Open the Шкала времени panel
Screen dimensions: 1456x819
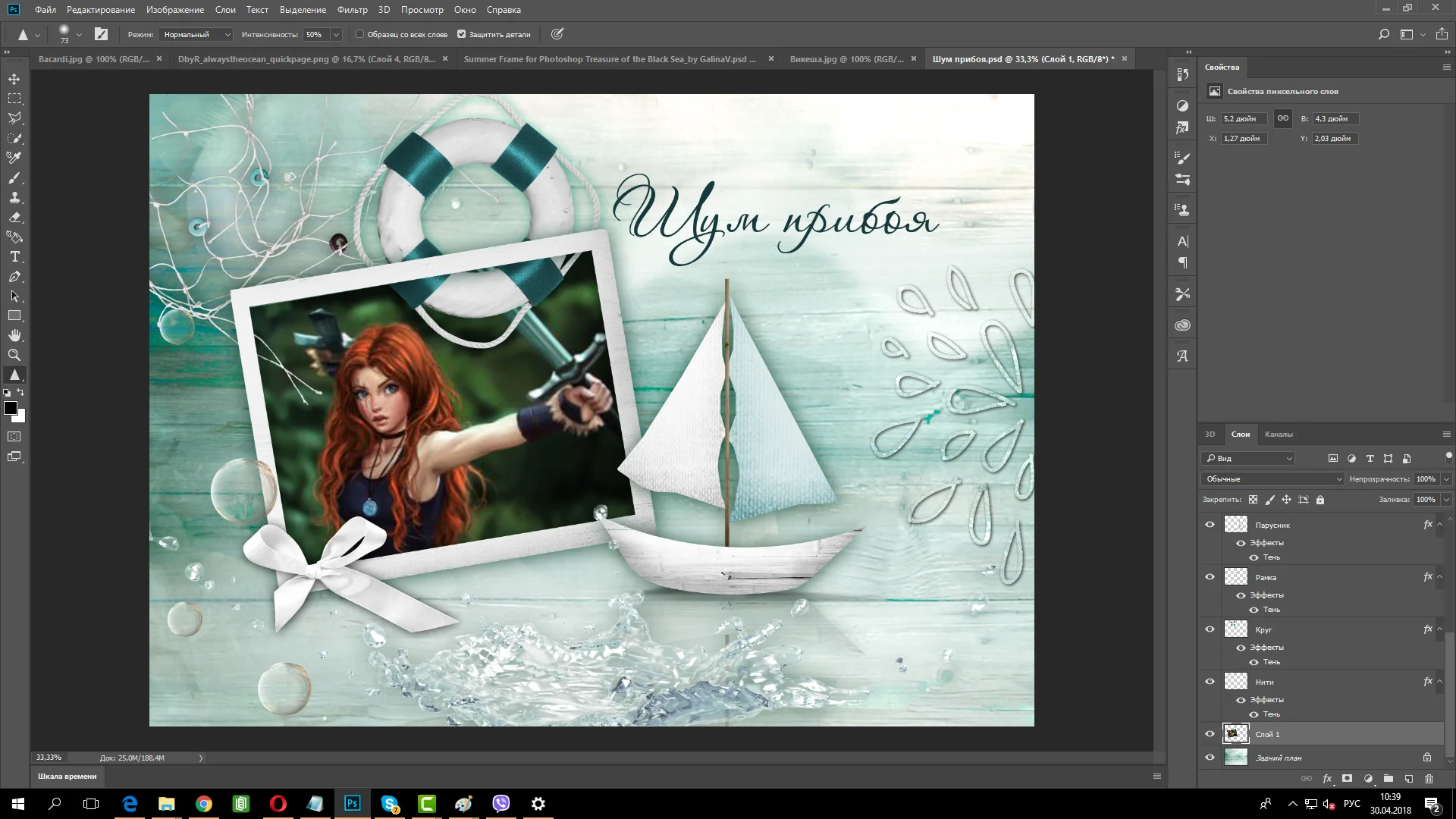[x=67, y=776]
